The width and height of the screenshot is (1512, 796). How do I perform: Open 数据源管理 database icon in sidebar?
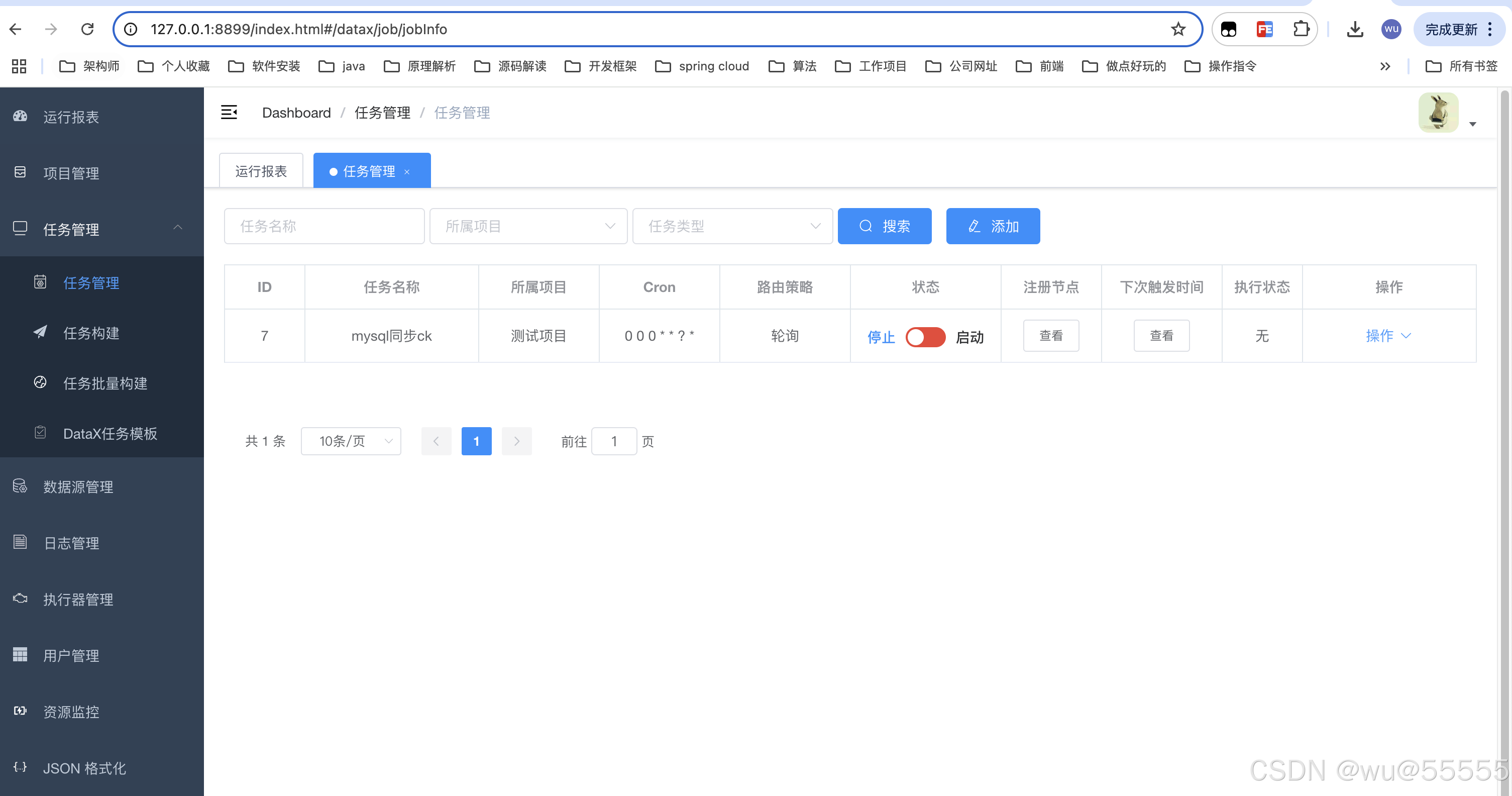20,486
